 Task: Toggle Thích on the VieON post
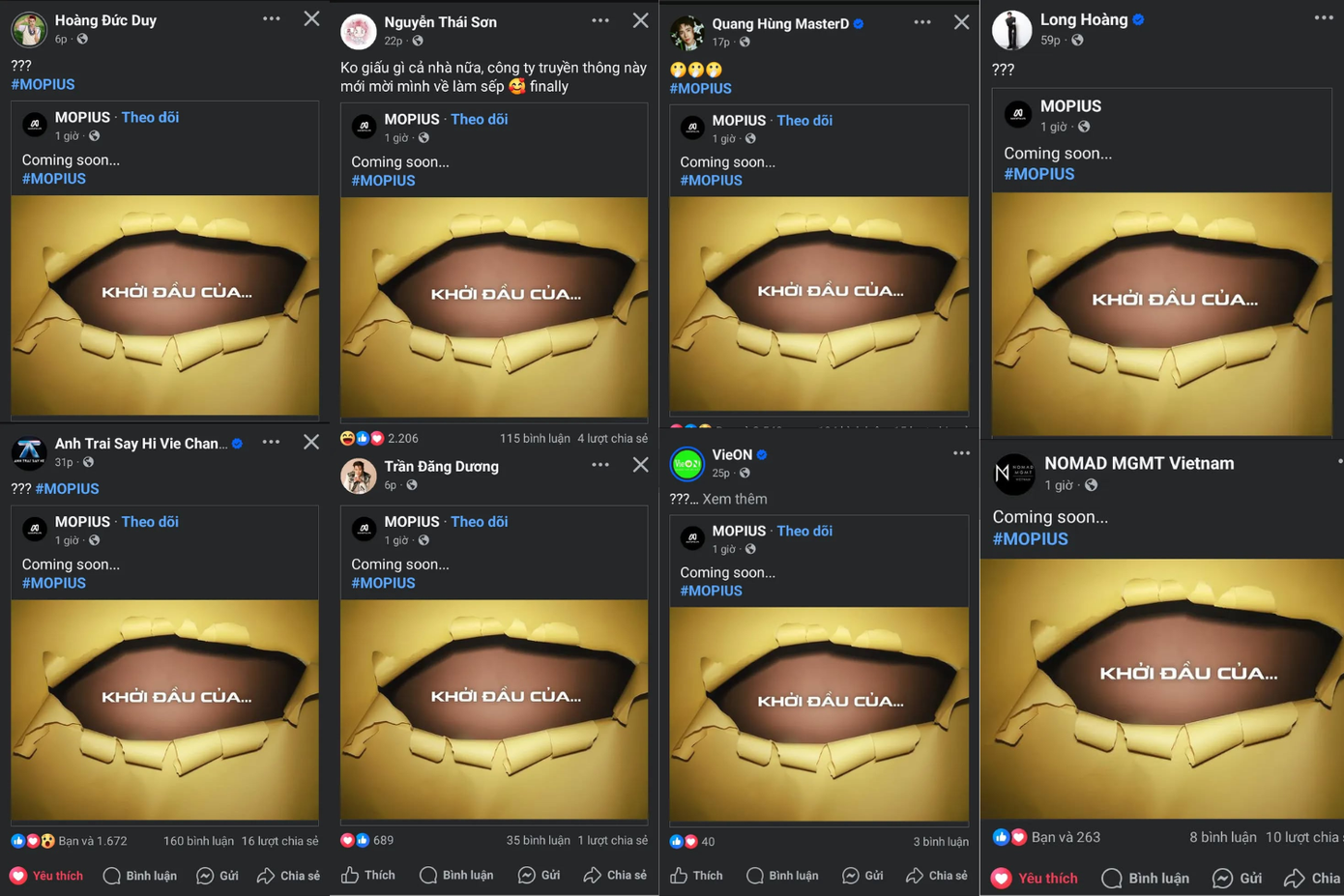coord(697,876)
